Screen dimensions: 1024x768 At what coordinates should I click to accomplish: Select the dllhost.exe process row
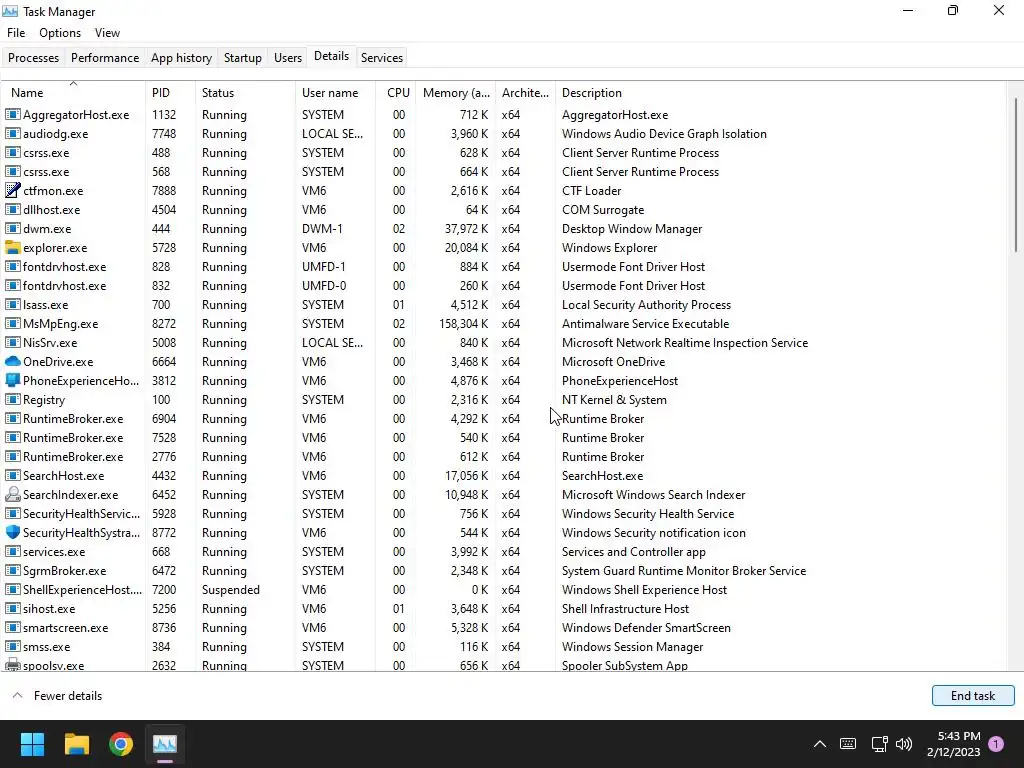click(x=504, y=210)
